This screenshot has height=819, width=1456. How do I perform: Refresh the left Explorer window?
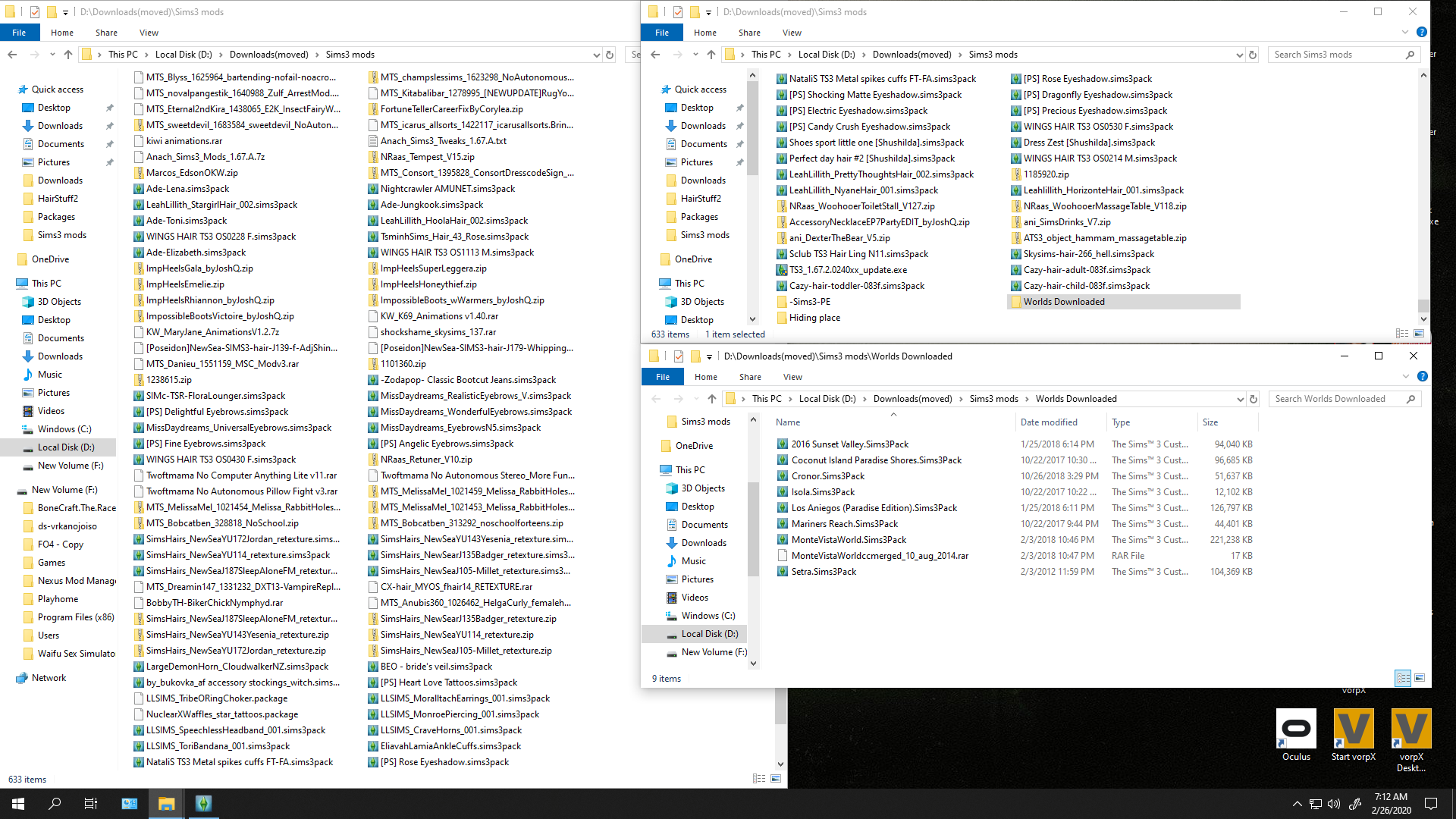[609, 55]
